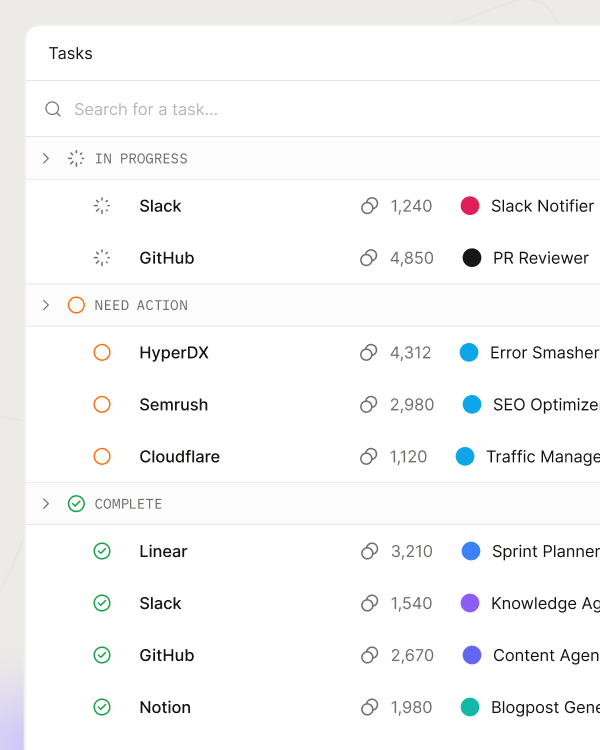
Task: Click the 4,850 count value
Action: coord(412,258)
